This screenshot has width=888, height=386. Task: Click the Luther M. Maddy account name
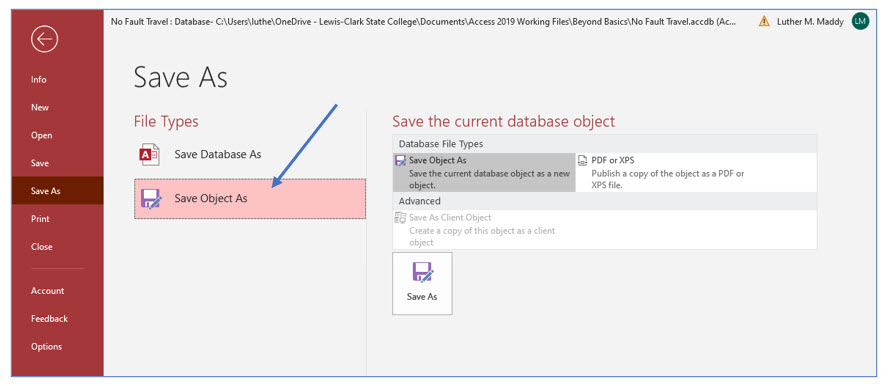tap(810, 22)
